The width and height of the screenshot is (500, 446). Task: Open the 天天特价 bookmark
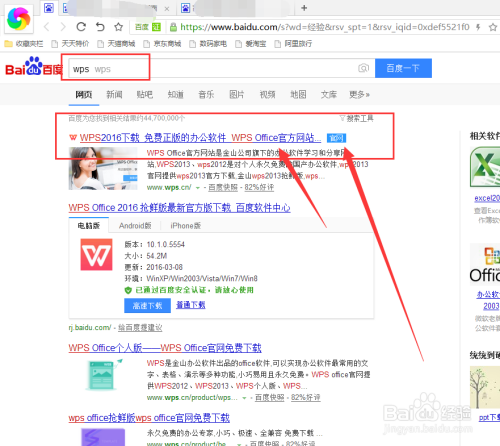pos(70,44)
